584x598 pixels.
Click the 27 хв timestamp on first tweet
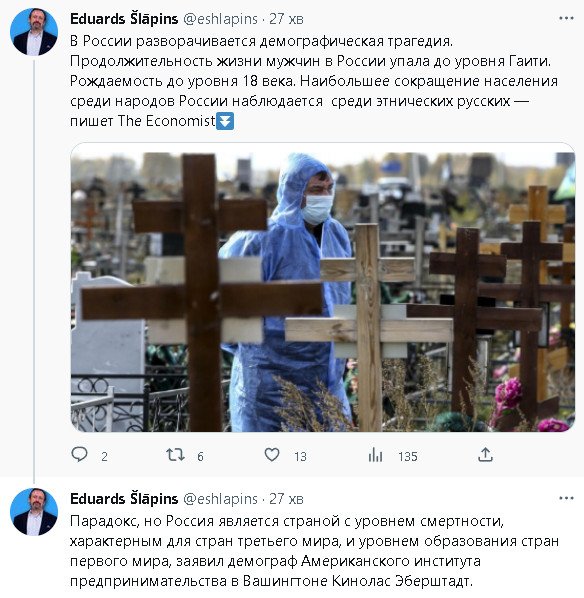[286, 19]
